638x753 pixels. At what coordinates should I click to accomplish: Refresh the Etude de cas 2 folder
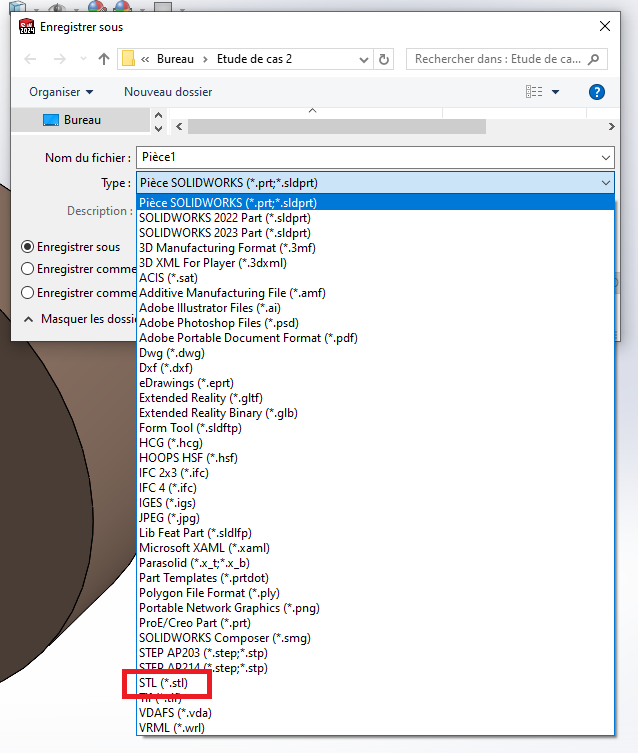pyautogui.click(x=384, y=59)
